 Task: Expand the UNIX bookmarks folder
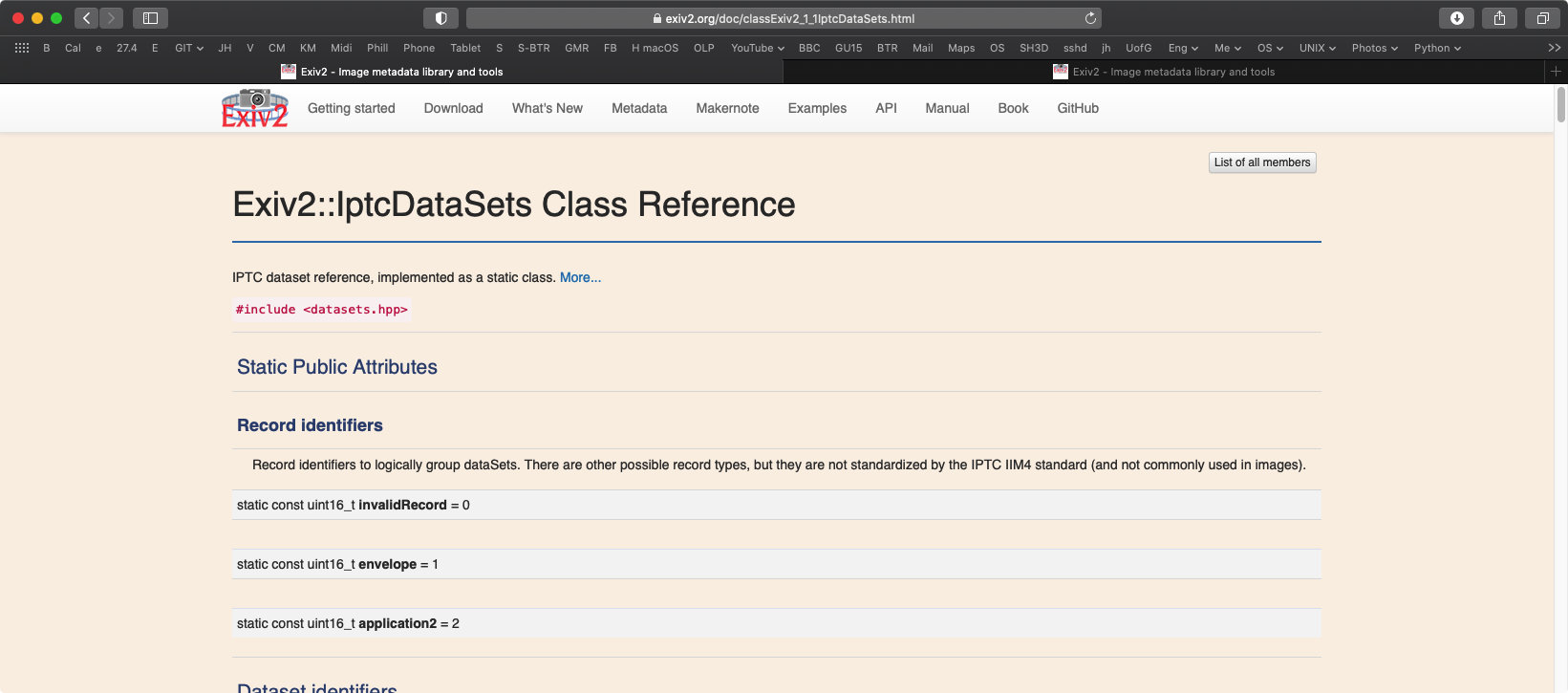1318,48
